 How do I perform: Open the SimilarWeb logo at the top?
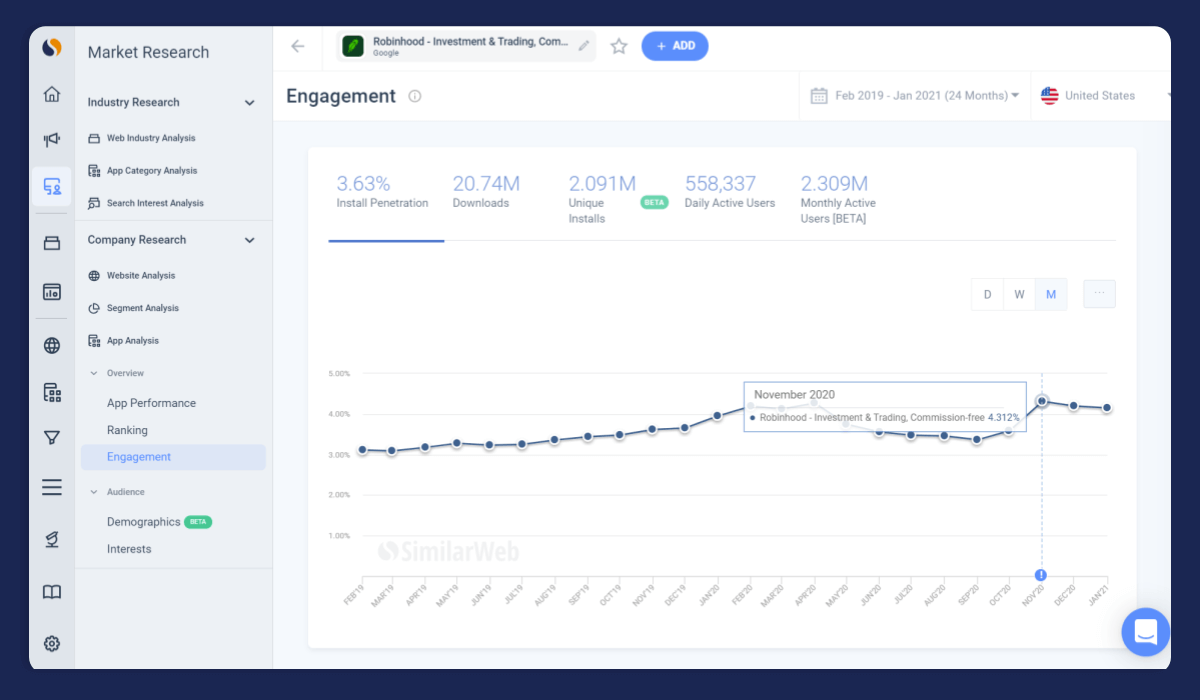[x=51, y=47]
